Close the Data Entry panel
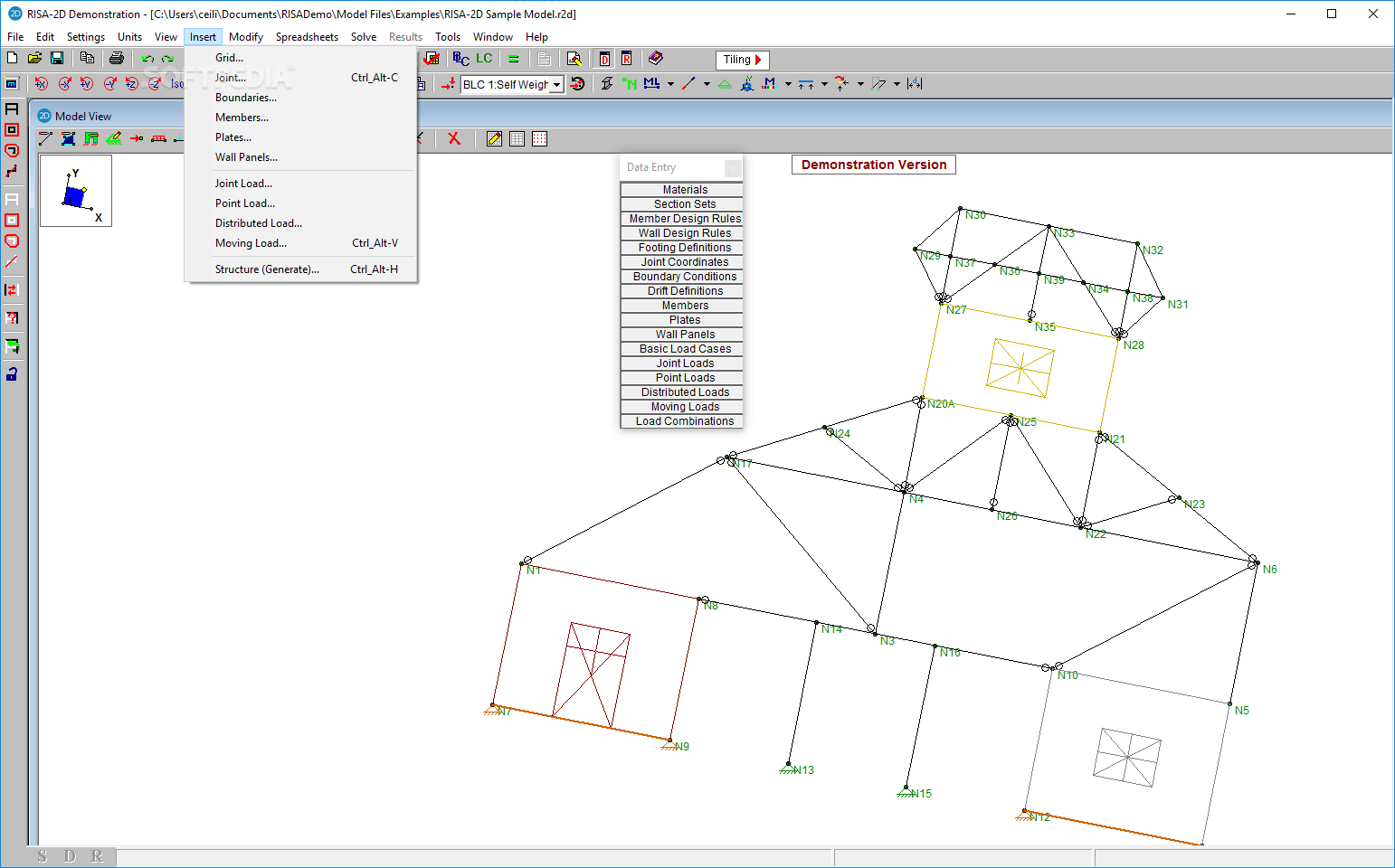 pos(733,168)
